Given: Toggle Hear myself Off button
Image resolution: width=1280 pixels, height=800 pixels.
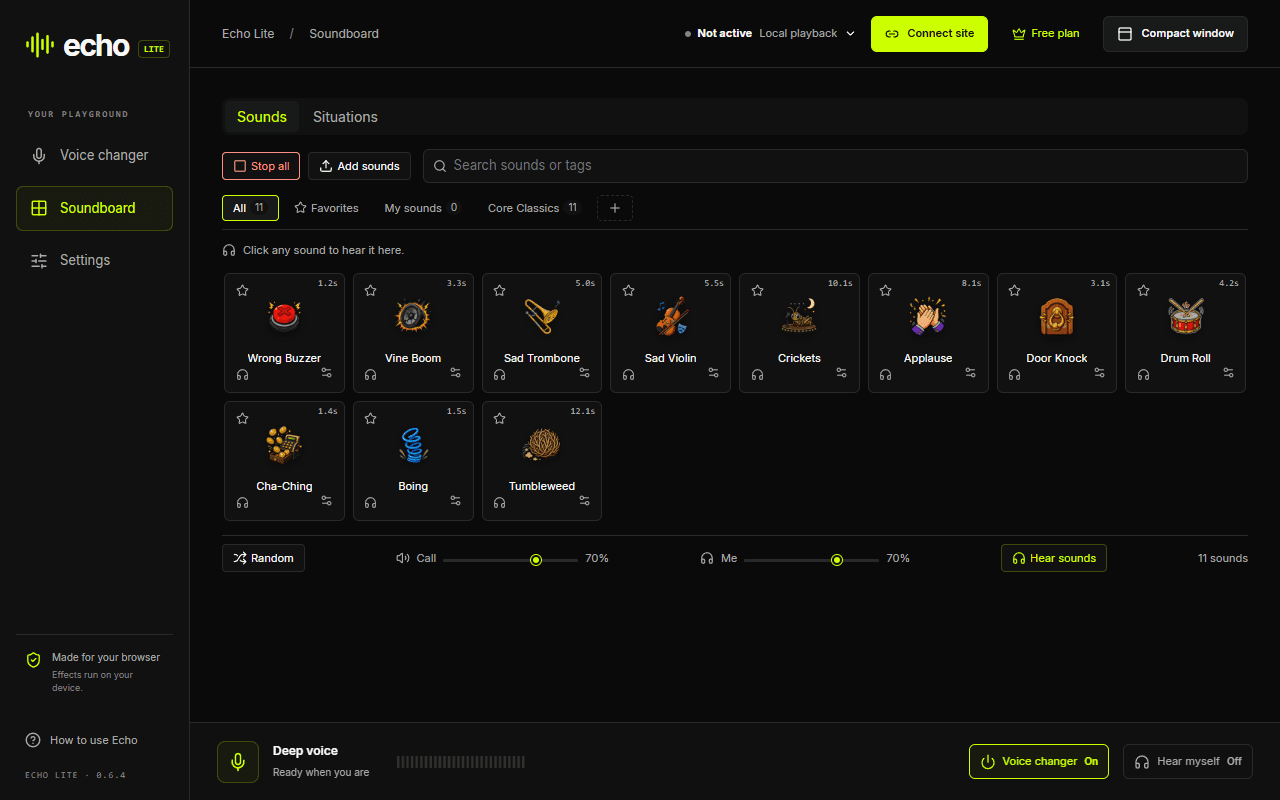Looking at the screenshot, I should point(1187,761).
